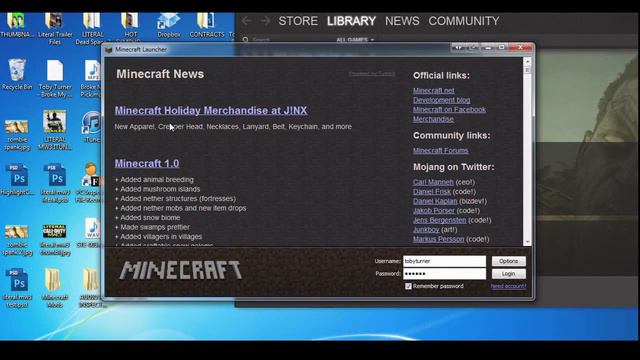Click the Powered by Tumblr link

[x=372, y=74]
